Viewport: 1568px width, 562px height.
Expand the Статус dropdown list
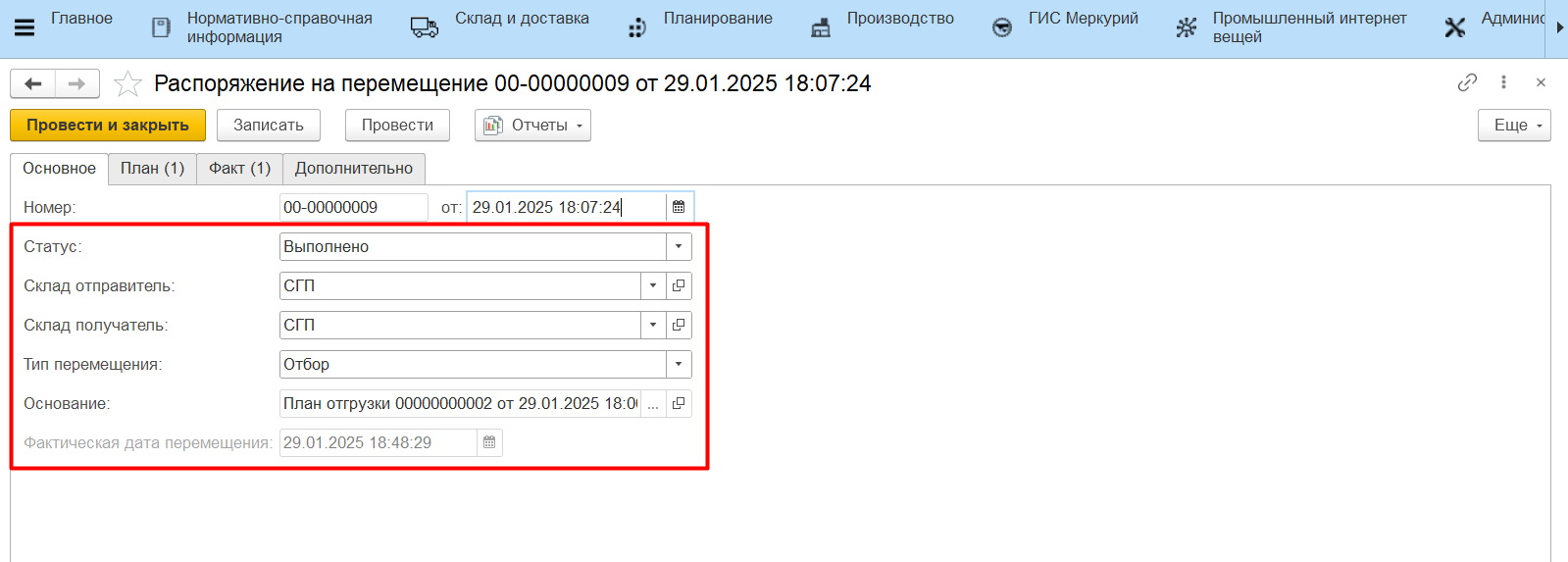679,246
